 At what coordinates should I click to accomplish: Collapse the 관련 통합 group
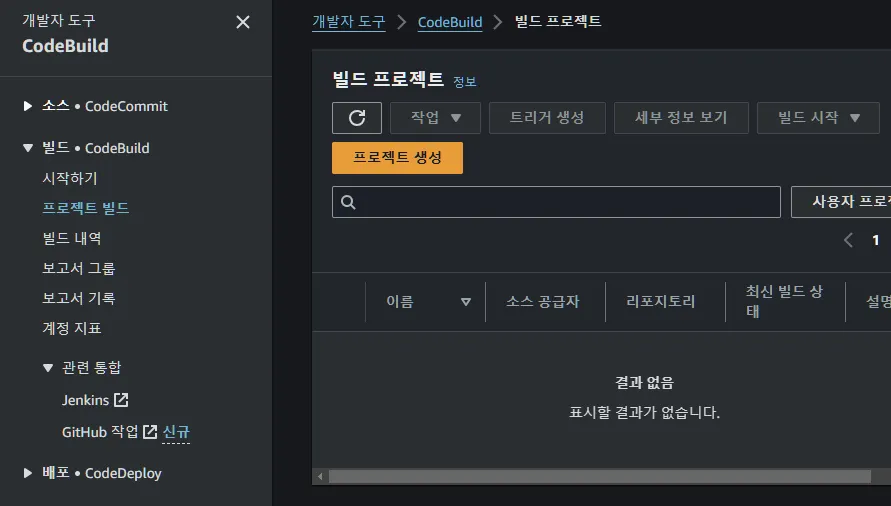[x=48, y=368]
